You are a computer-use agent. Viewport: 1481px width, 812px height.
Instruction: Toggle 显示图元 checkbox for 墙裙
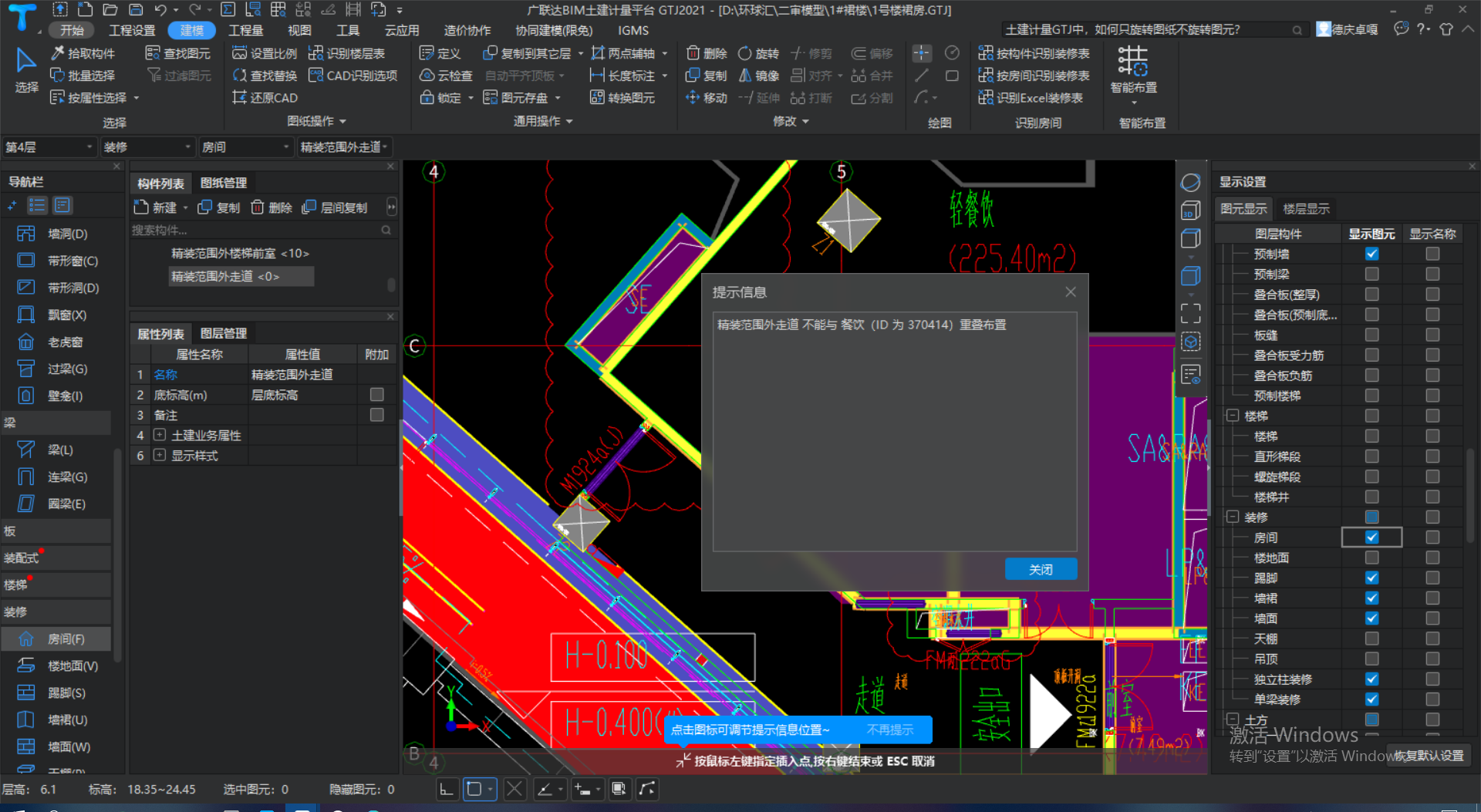pyautogui.click(x=1371, y=598)
